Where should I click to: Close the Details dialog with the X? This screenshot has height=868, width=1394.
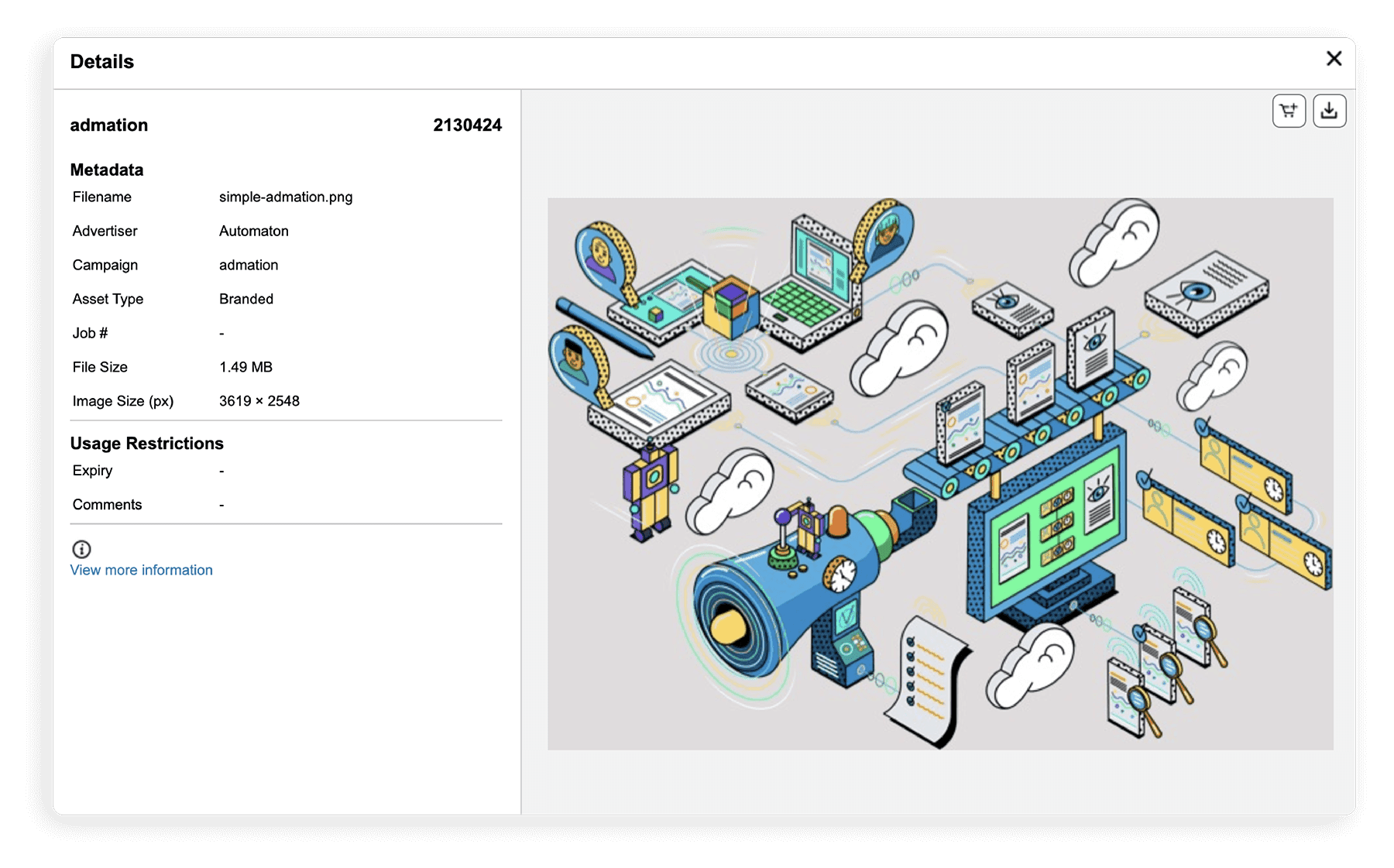(x=1335, y=59)
